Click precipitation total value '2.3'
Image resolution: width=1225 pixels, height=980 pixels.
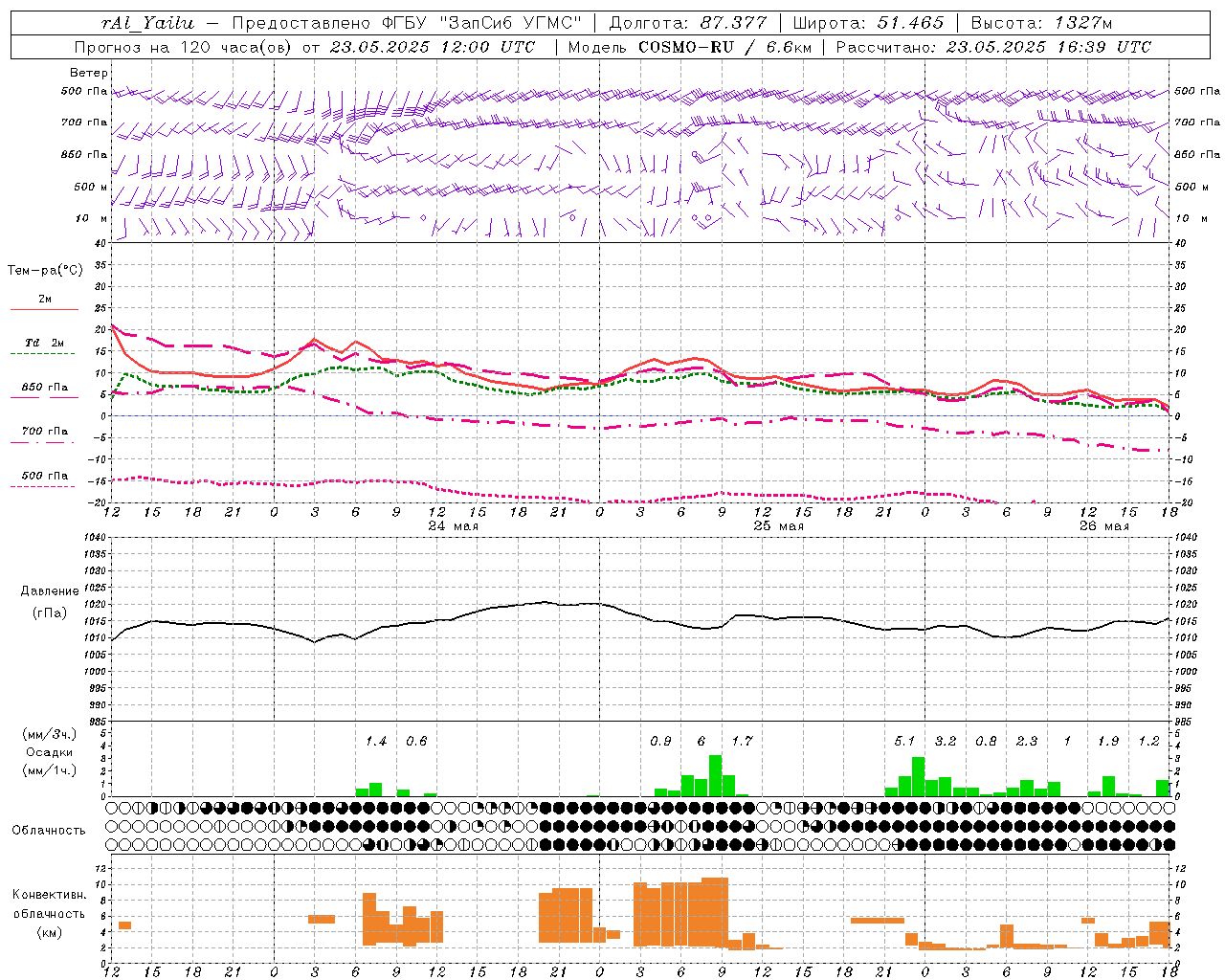[x=1027, y=741]
